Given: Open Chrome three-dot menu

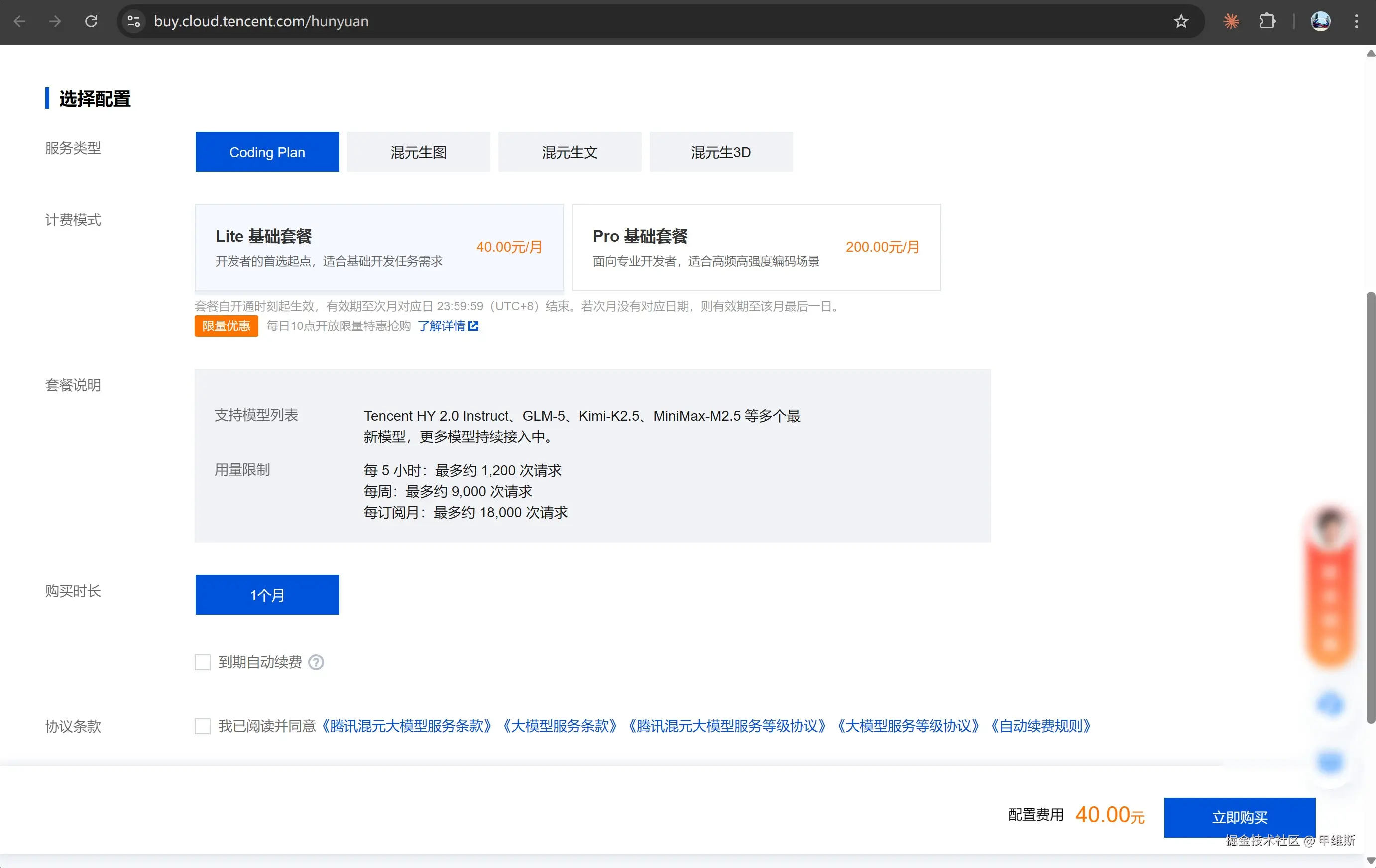Looking at the screenshot, I should [x=1356, y=22].
